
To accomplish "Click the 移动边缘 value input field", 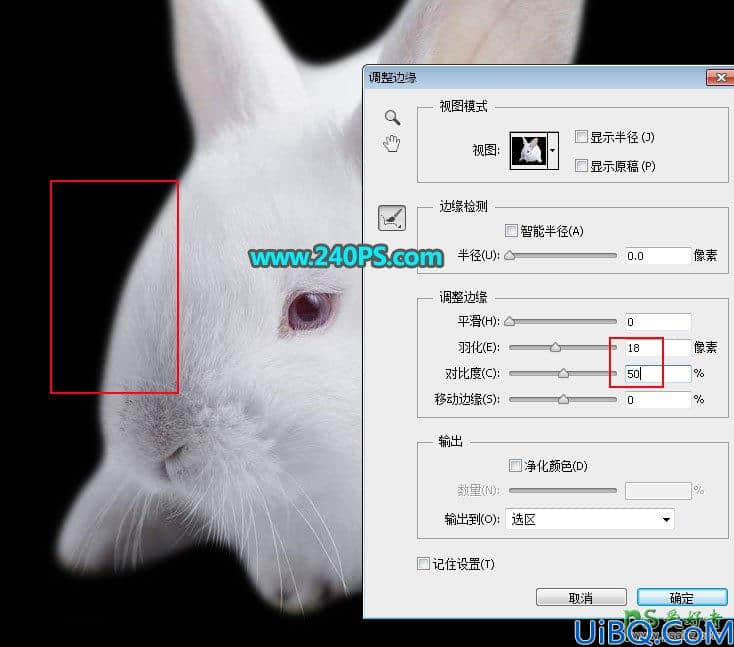I will (658, 400).
